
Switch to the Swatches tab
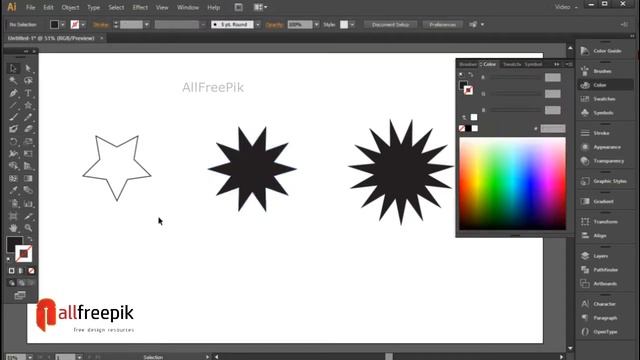pyautogui.click(x=512, y=64)
